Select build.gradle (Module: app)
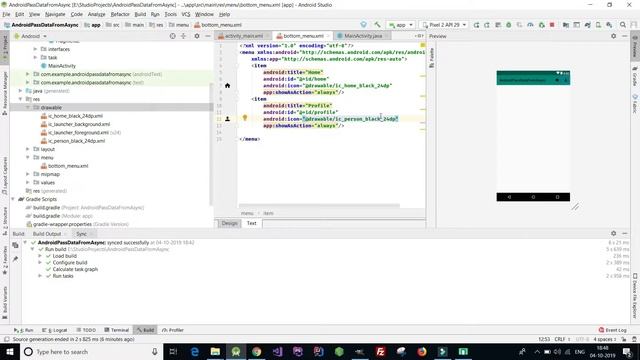Image resolution: width=640 pixels, height=360 pixels. click(59, 216)
